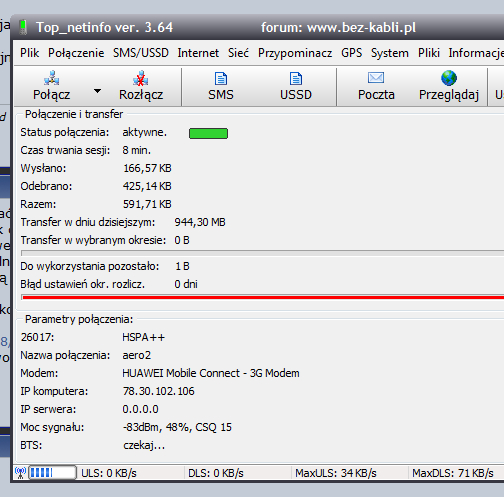
Task: Open the Informacje menu
Action: tap(476, 53)
